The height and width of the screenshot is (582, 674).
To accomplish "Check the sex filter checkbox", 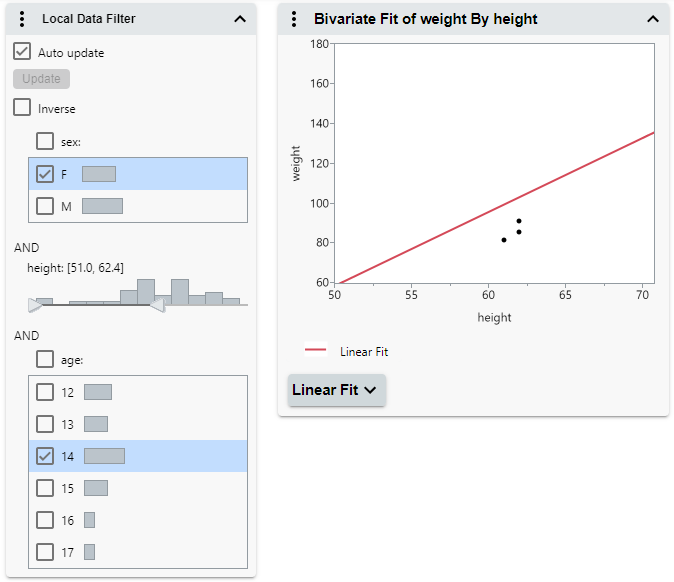I will (x=45, y=141).
